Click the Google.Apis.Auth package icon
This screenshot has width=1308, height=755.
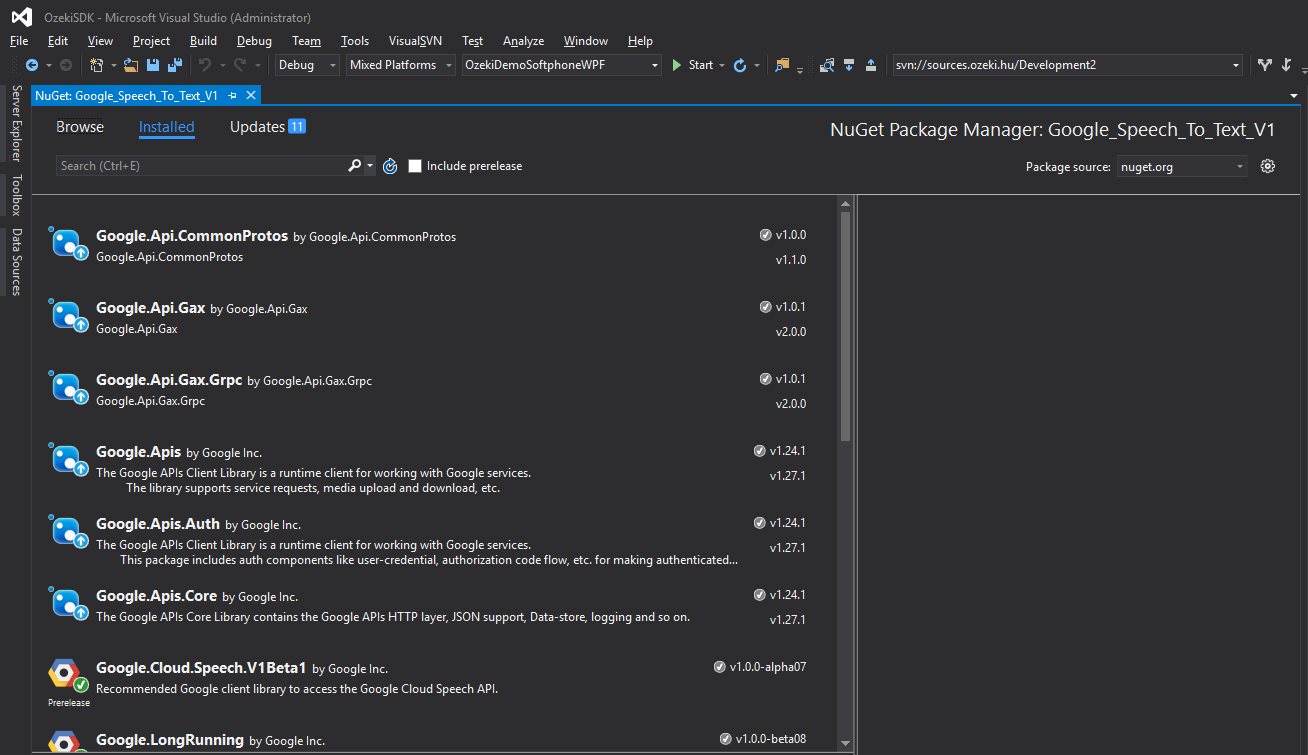(66, 532)
